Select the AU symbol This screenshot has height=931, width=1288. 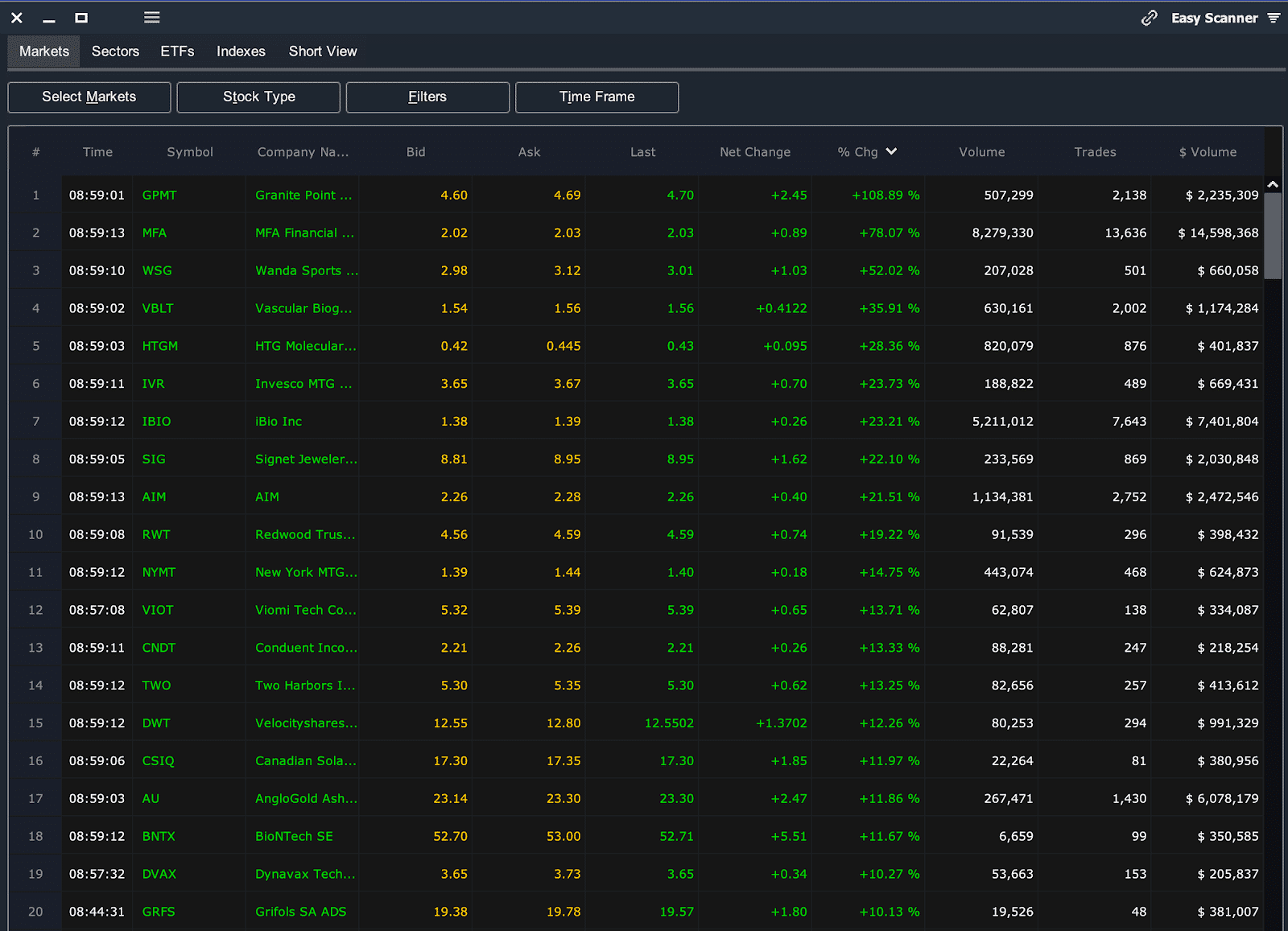tap(151, 799)
